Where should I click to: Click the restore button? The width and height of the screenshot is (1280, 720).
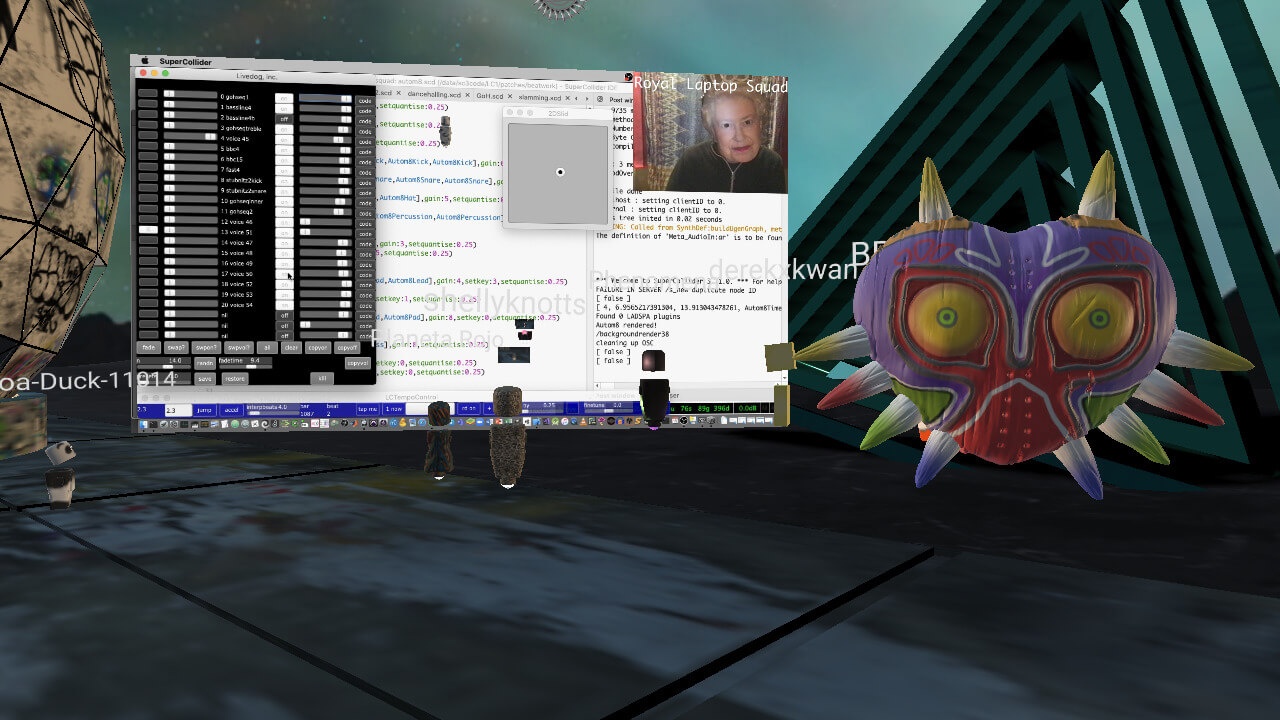235,378
